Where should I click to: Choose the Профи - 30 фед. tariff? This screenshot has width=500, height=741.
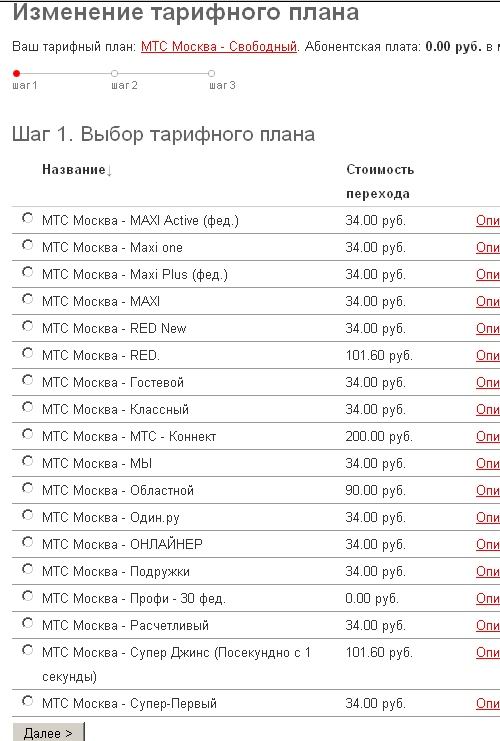click(x=27, y=596)
